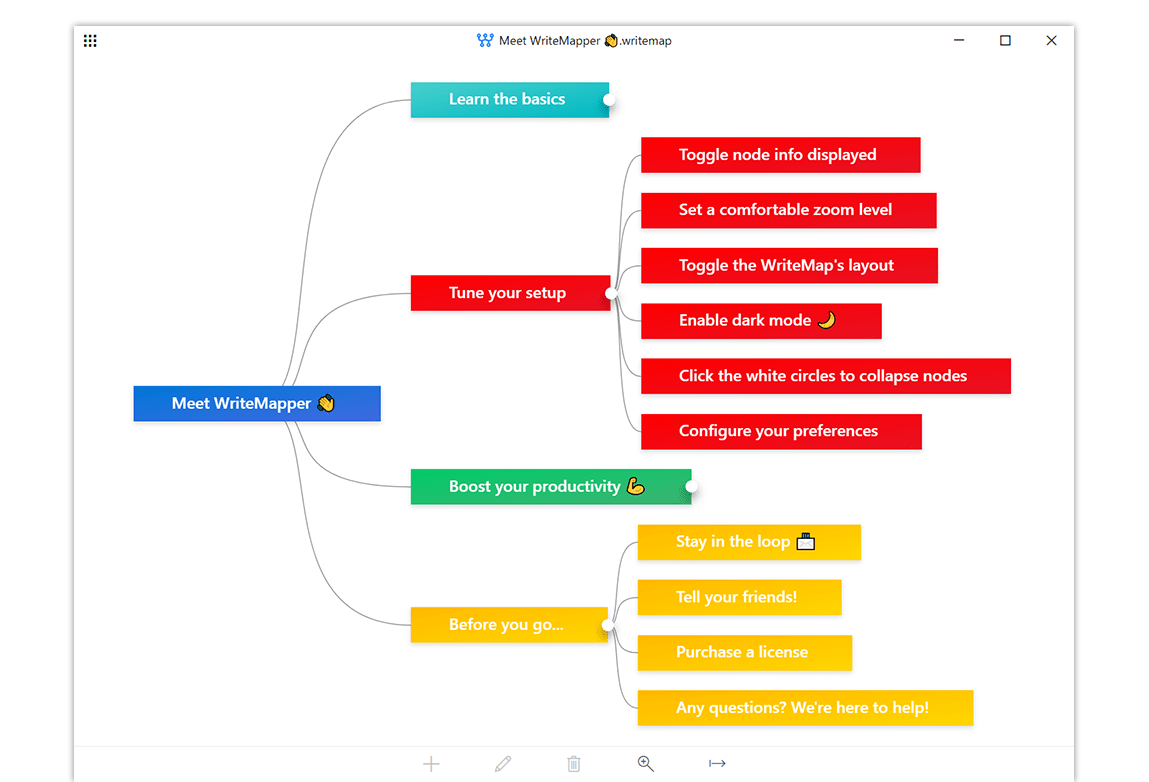Select Configure your preferences node

point(781,432)
